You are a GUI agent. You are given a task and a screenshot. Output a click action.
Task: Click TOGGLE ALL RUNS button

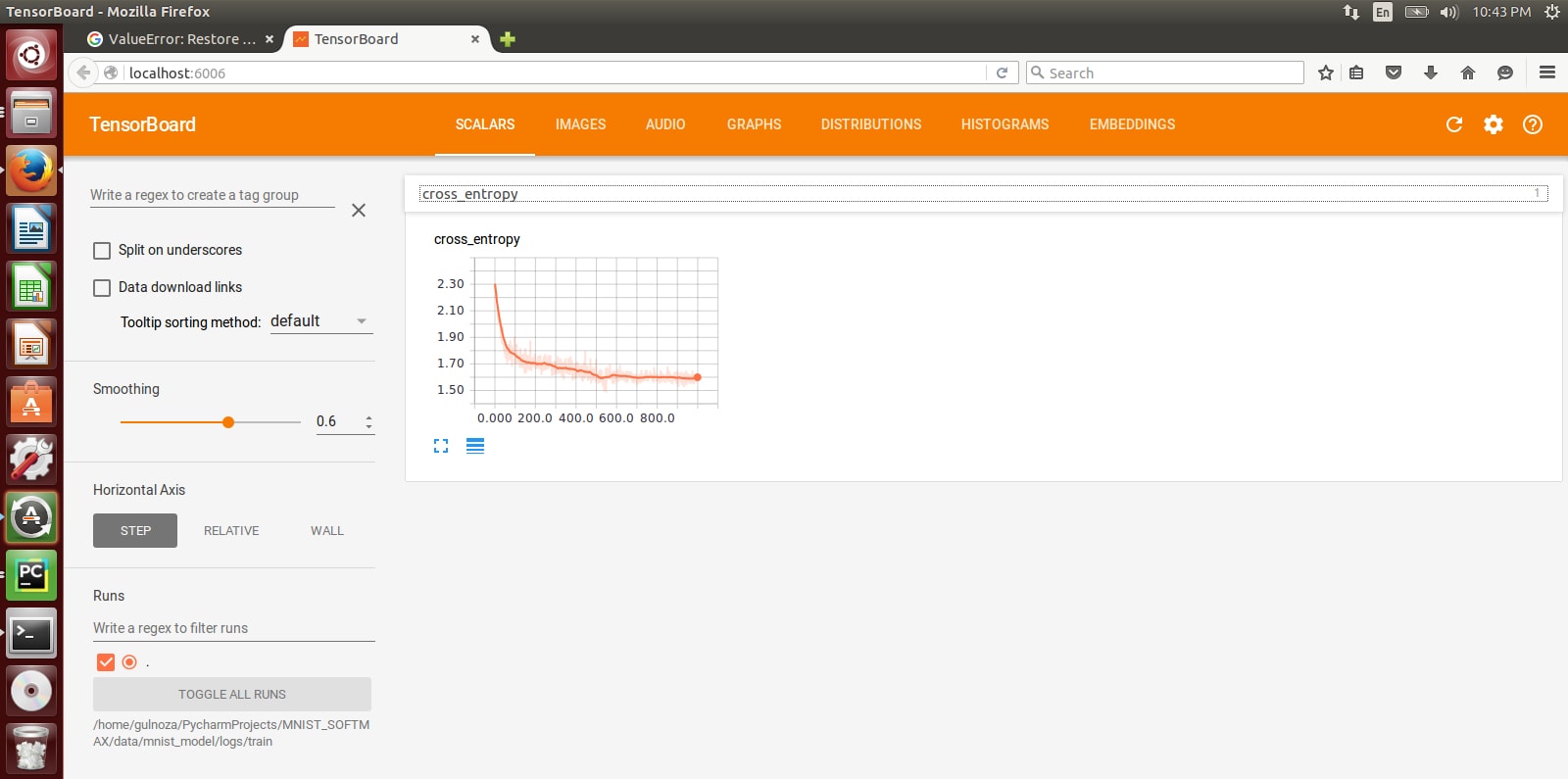point(232,695)
